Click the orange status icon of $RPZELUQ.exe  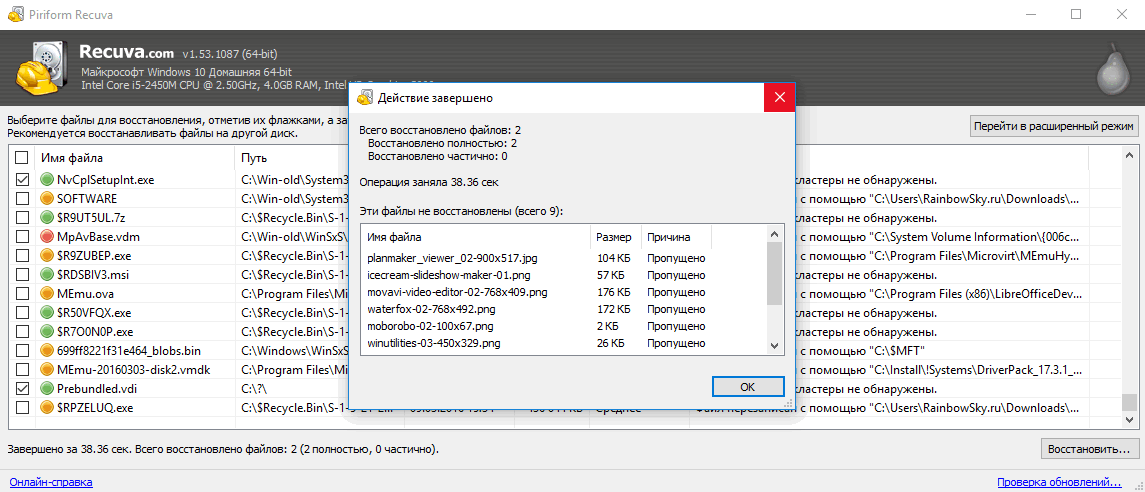coord(47,407)
